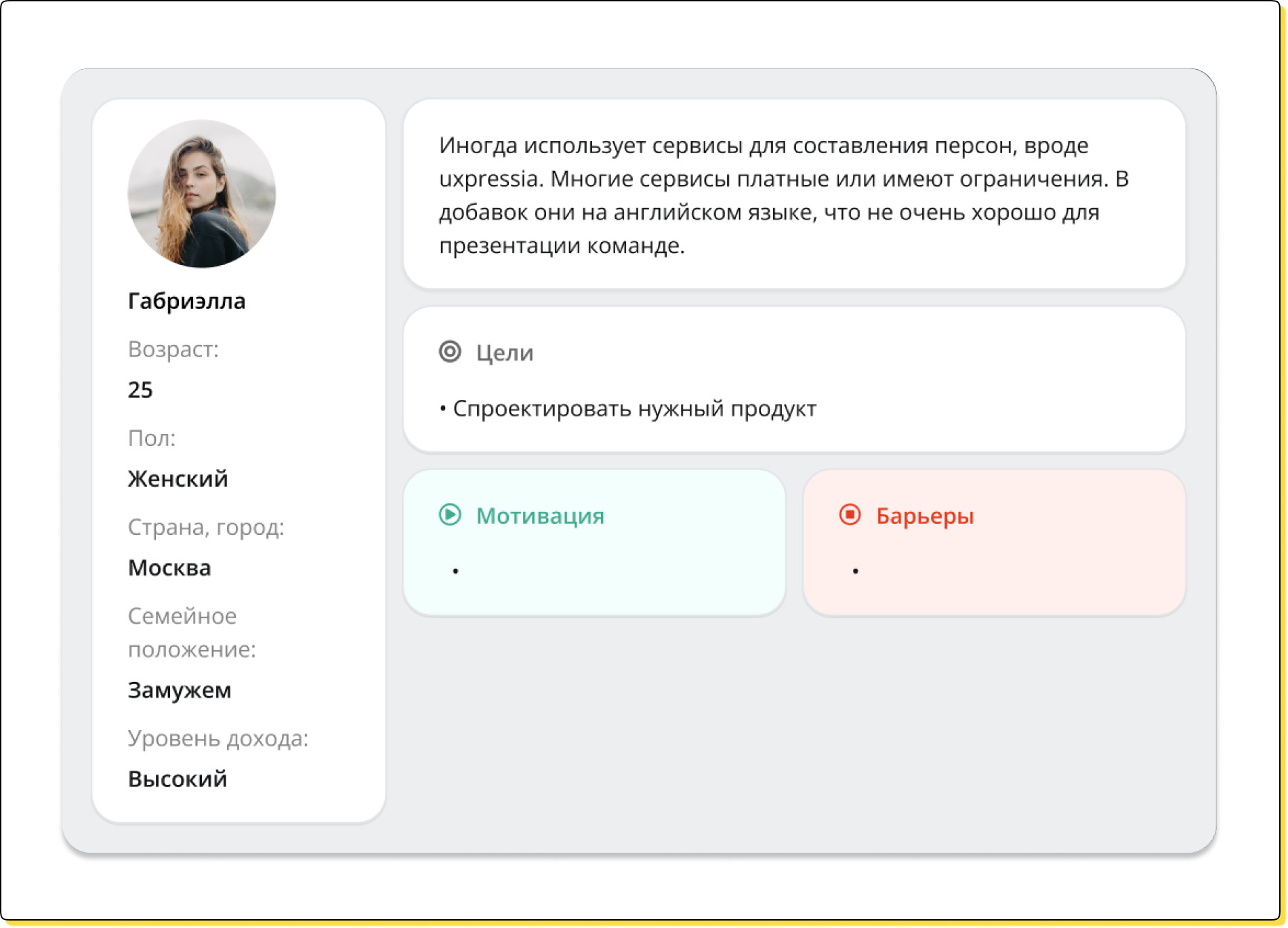
Task: Click the Барьеры heading
Action: tap(925, 516)
